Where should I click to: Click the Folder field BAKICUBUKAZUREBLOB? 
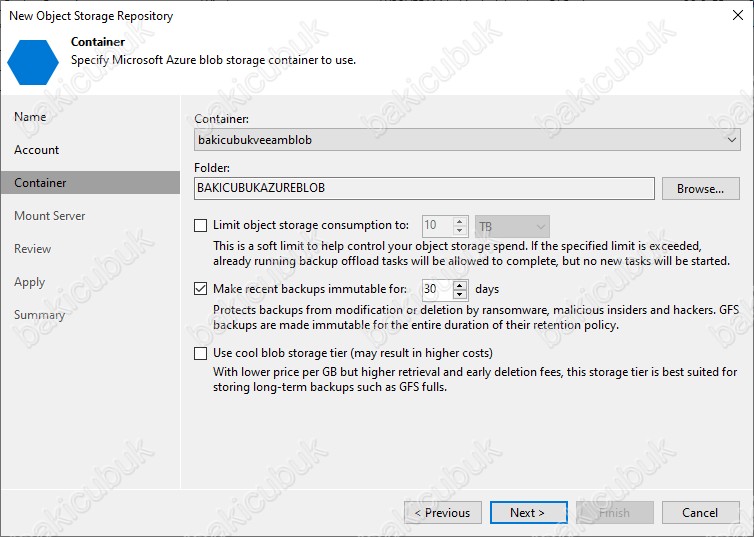click(424, 188)
